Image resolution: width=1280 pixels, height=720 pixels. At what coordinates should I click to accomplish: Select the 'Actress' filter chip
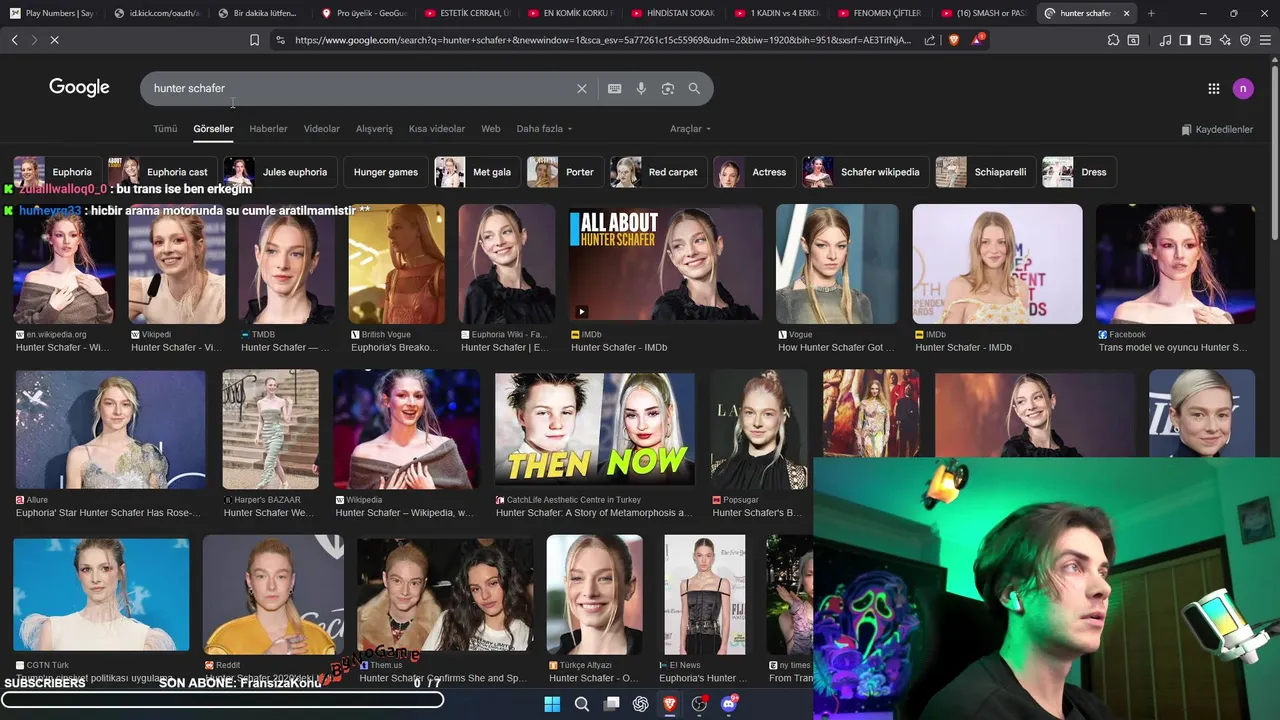(x=755, y=172)
